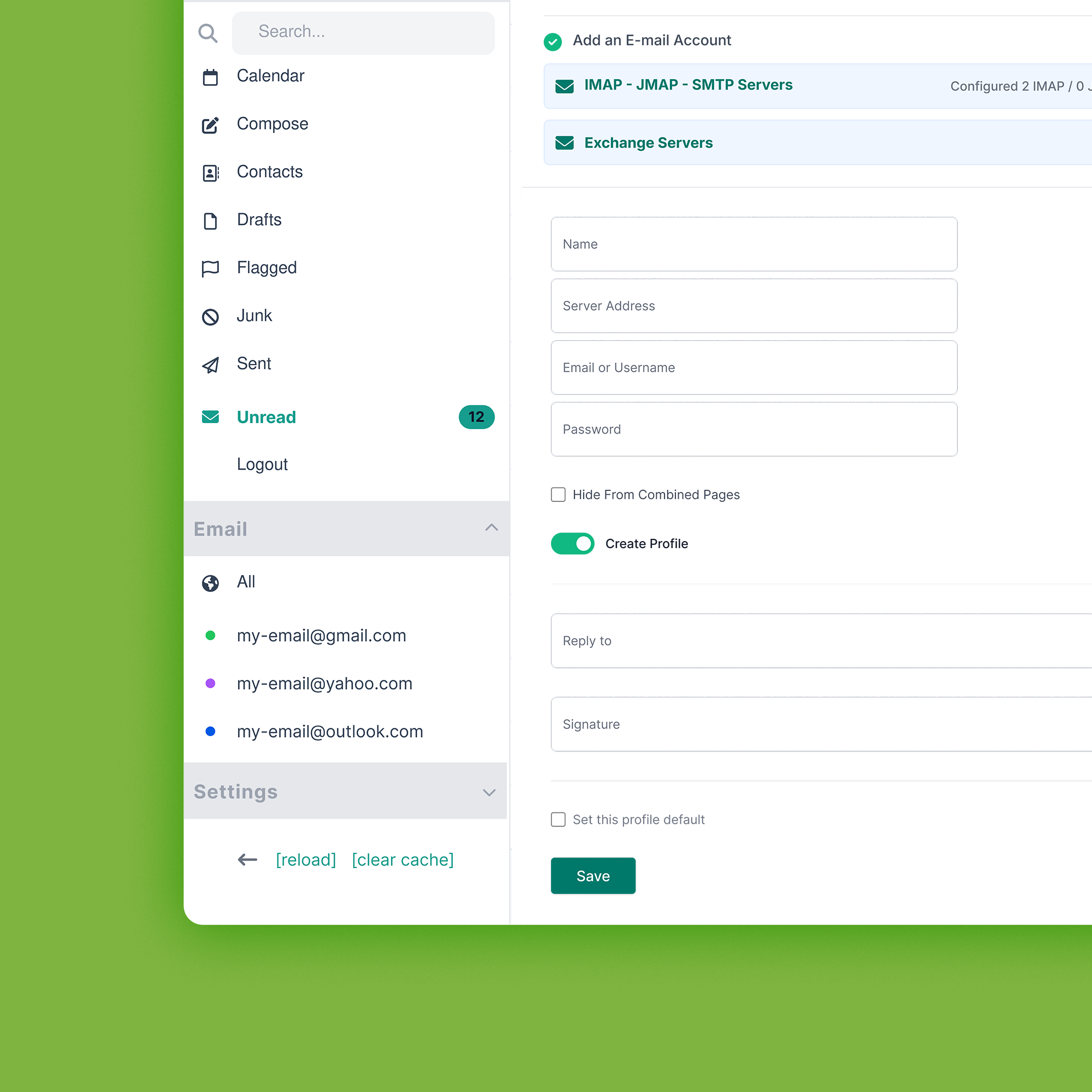This screenshot has width=1092, height=1092.
Task: Click the back arrow near reload
Action: (247, 860)
